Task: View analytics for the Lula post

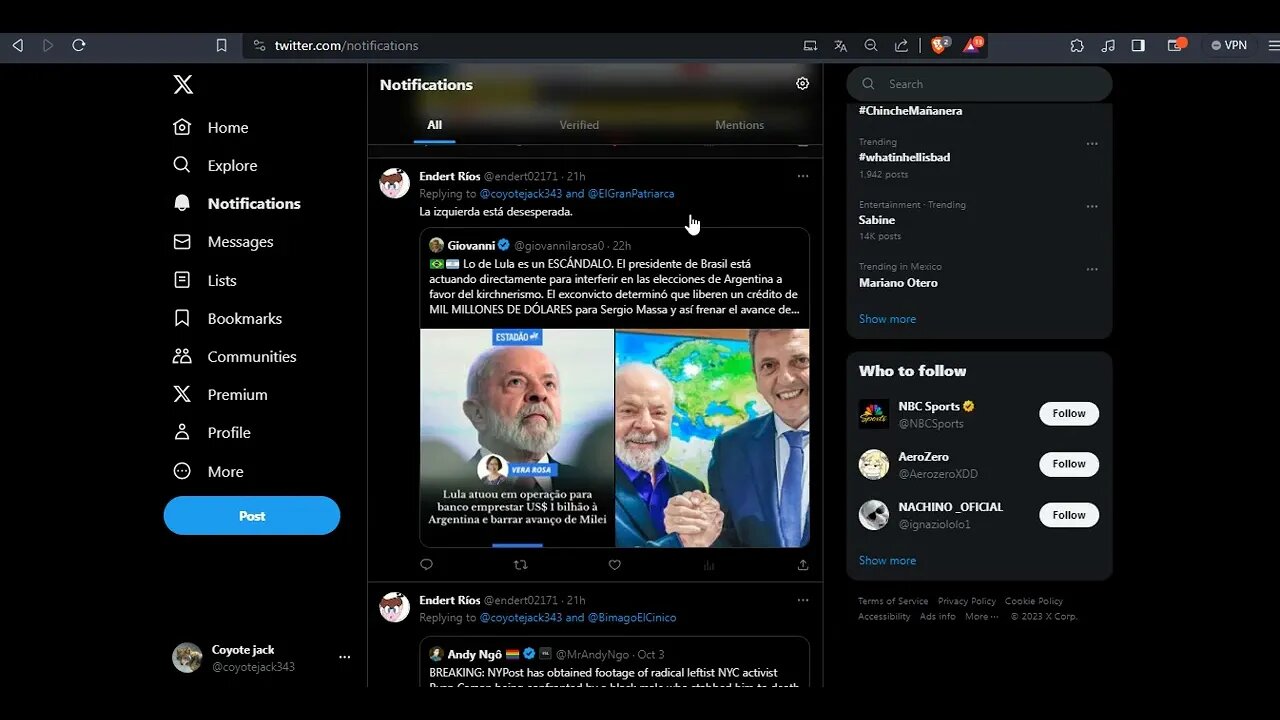Action: coord(709,565)
